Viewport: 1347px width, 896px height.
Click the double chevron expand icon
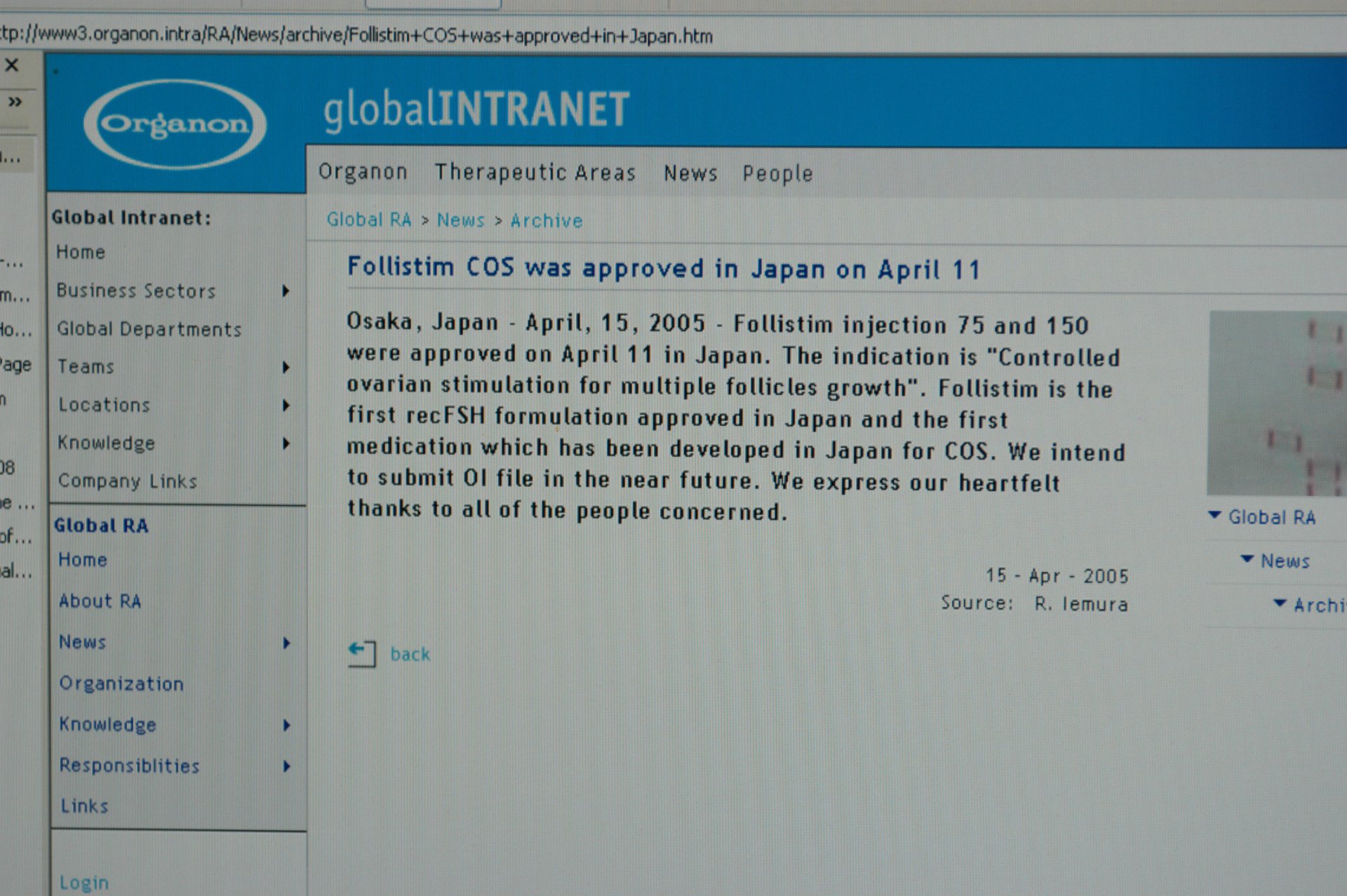(15, 102)
